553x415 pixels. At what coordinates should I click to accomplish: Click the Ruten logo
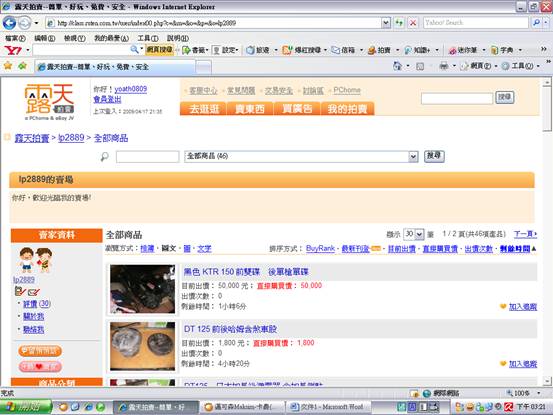(x=49, y=102)
